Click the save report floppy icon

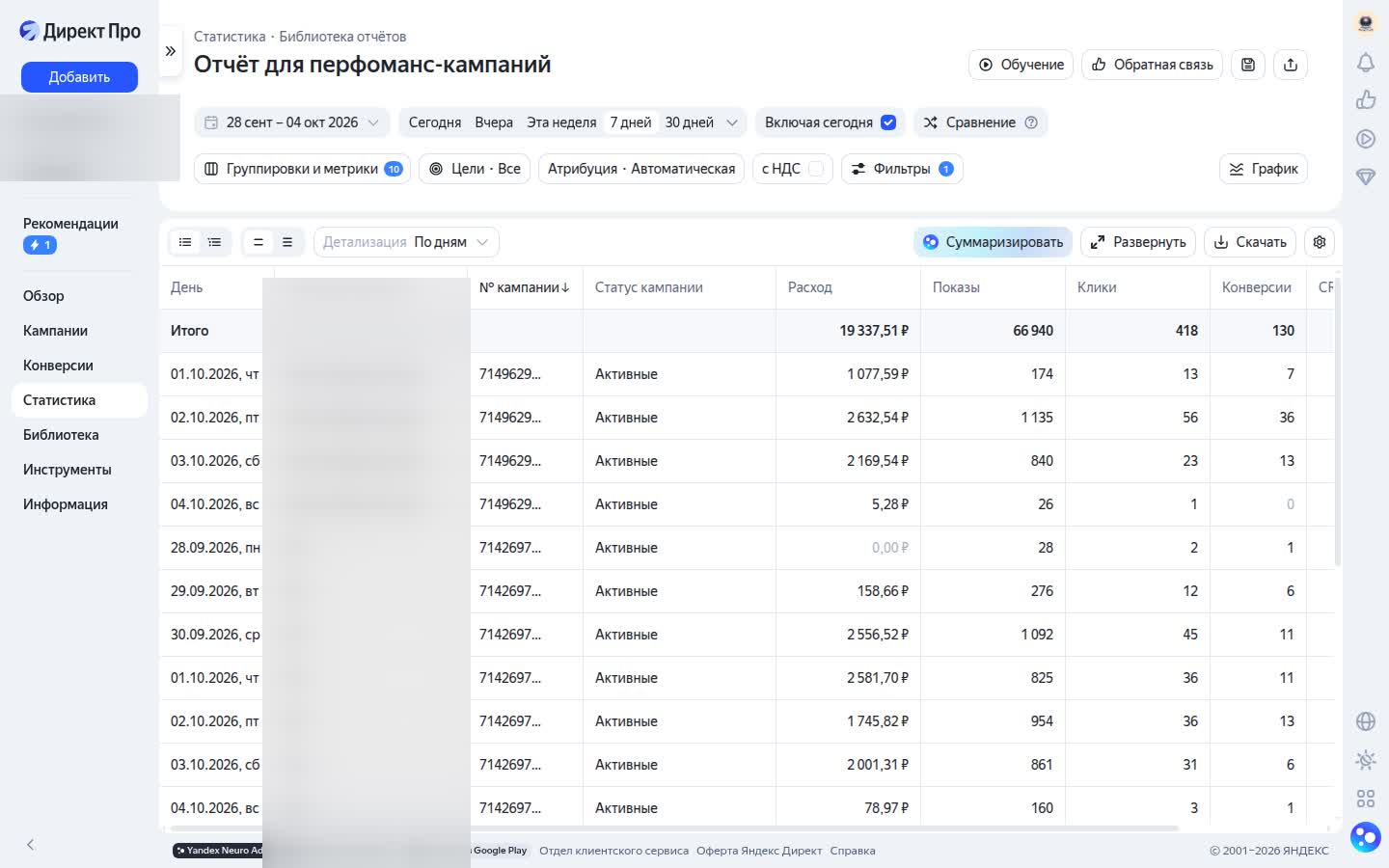point(1247,65)
